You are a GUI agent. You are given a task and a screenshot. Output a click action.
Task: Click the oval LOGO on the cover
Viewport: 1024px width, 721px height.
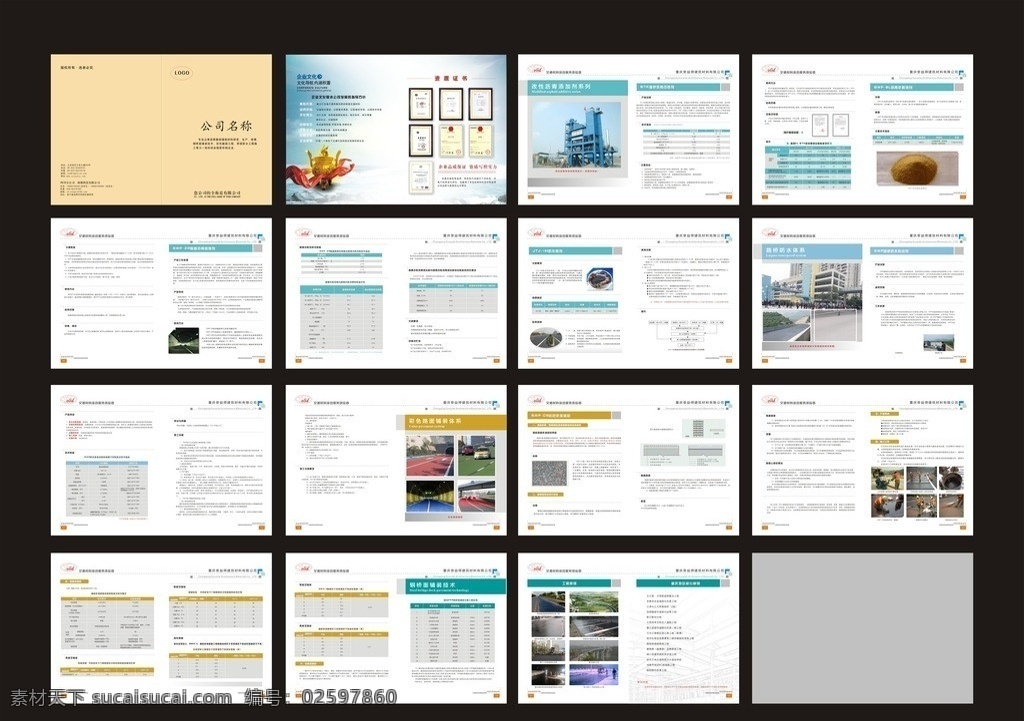pos(182,72)
